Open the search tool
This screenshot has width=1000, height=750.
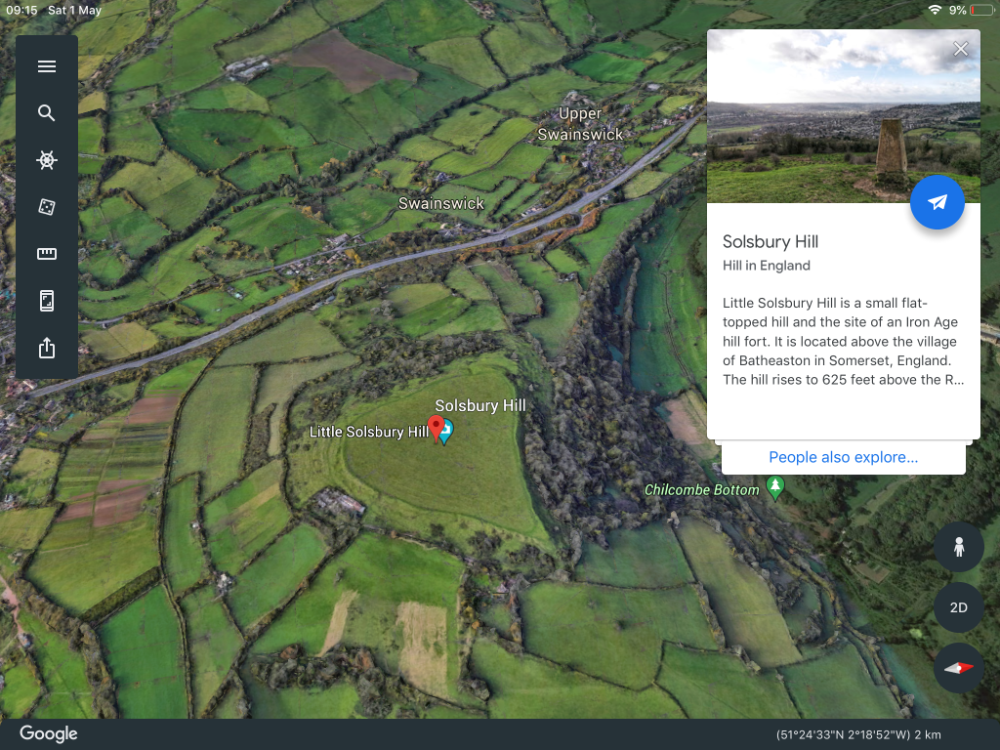[x=47, y=113]
